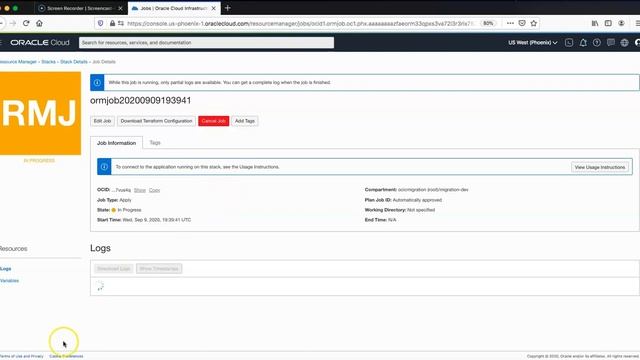Open the tracking protection shield icon
The width and height of the screenshot is (640, 360).
(x=100, y=23)
